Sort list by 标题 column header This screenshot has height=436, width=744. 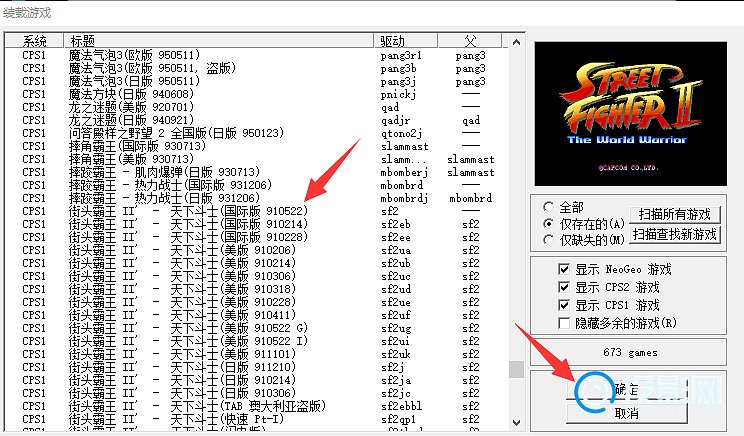point(219,41)
